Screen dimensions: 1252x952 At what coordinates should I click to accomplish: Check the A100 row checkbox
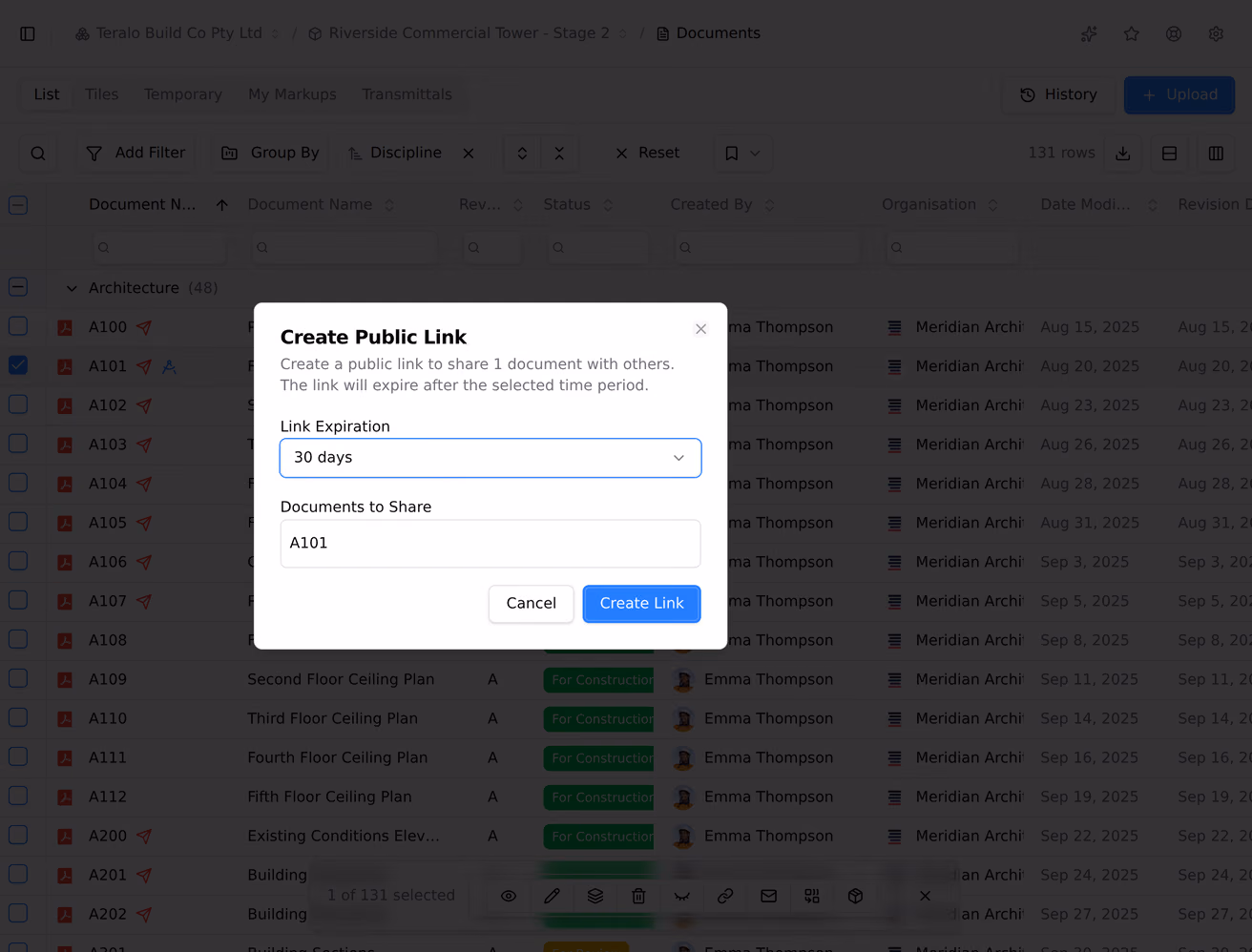(x=18, y=326)
